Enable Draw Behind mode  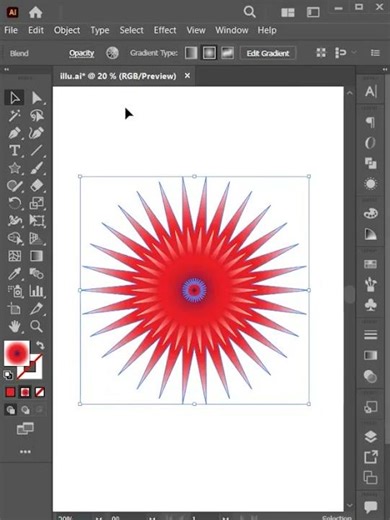[25, 410]
